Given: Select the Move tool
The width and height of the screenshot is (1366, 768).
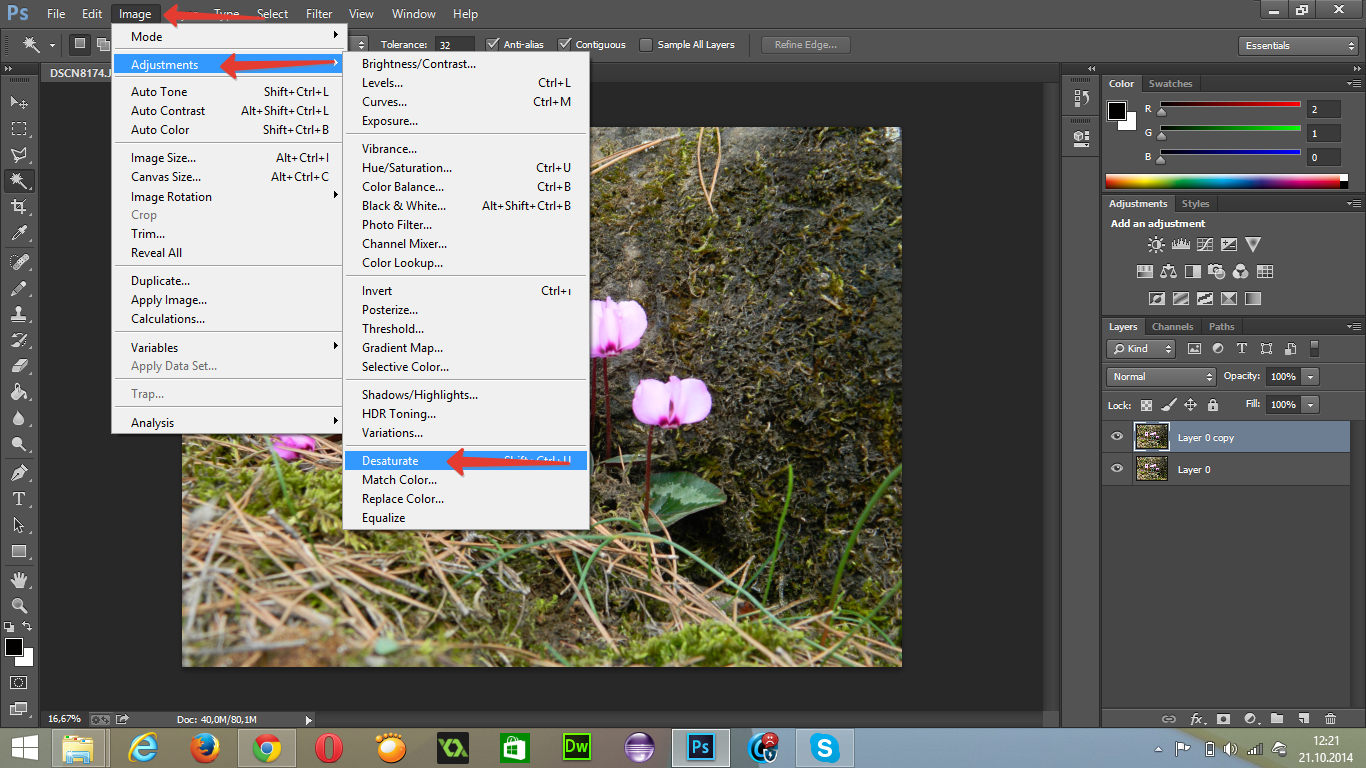Looking at the screenshot, I should click(x=19, y=103).
